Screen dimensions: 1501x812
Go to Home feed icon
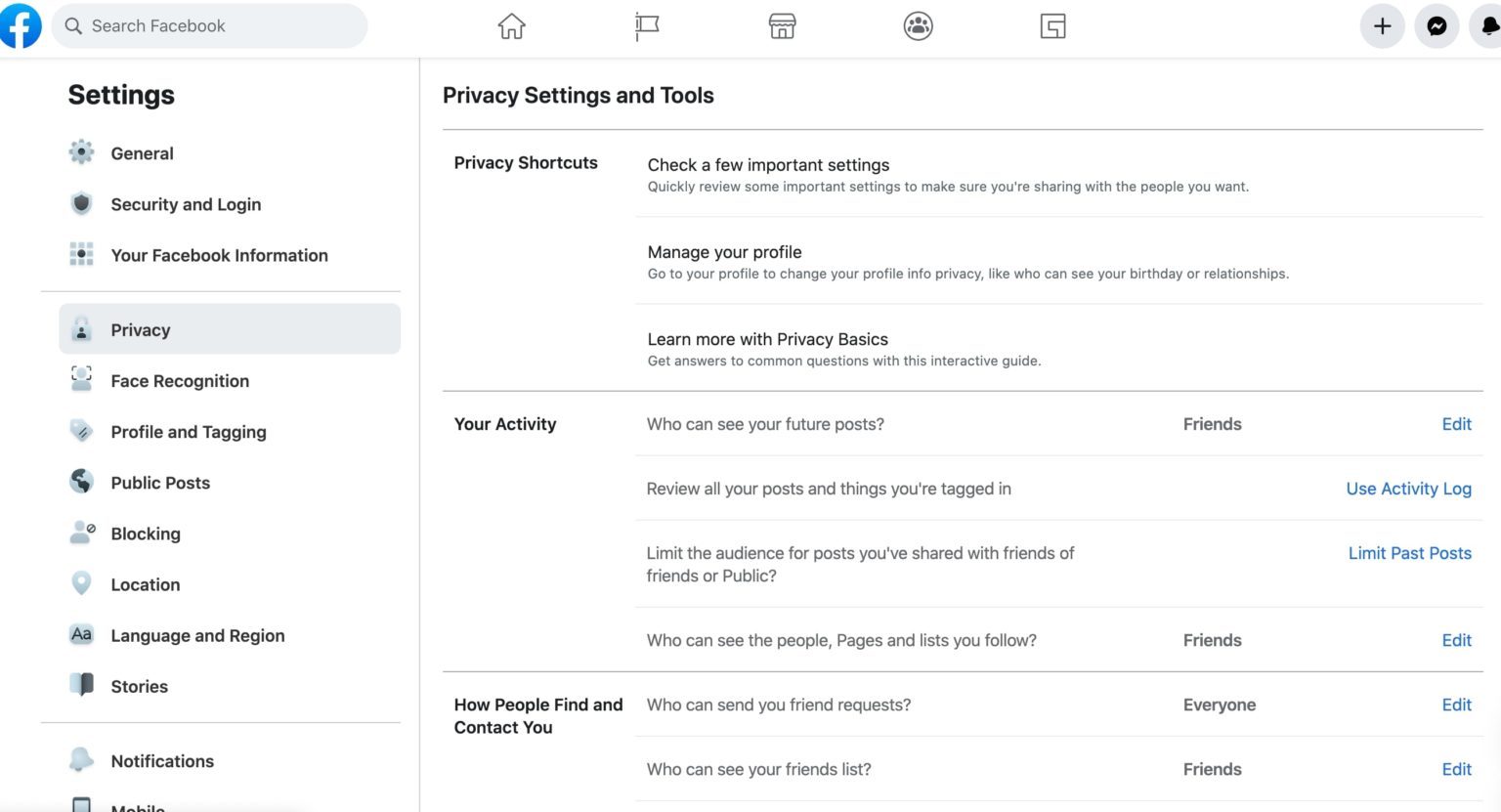511,26
